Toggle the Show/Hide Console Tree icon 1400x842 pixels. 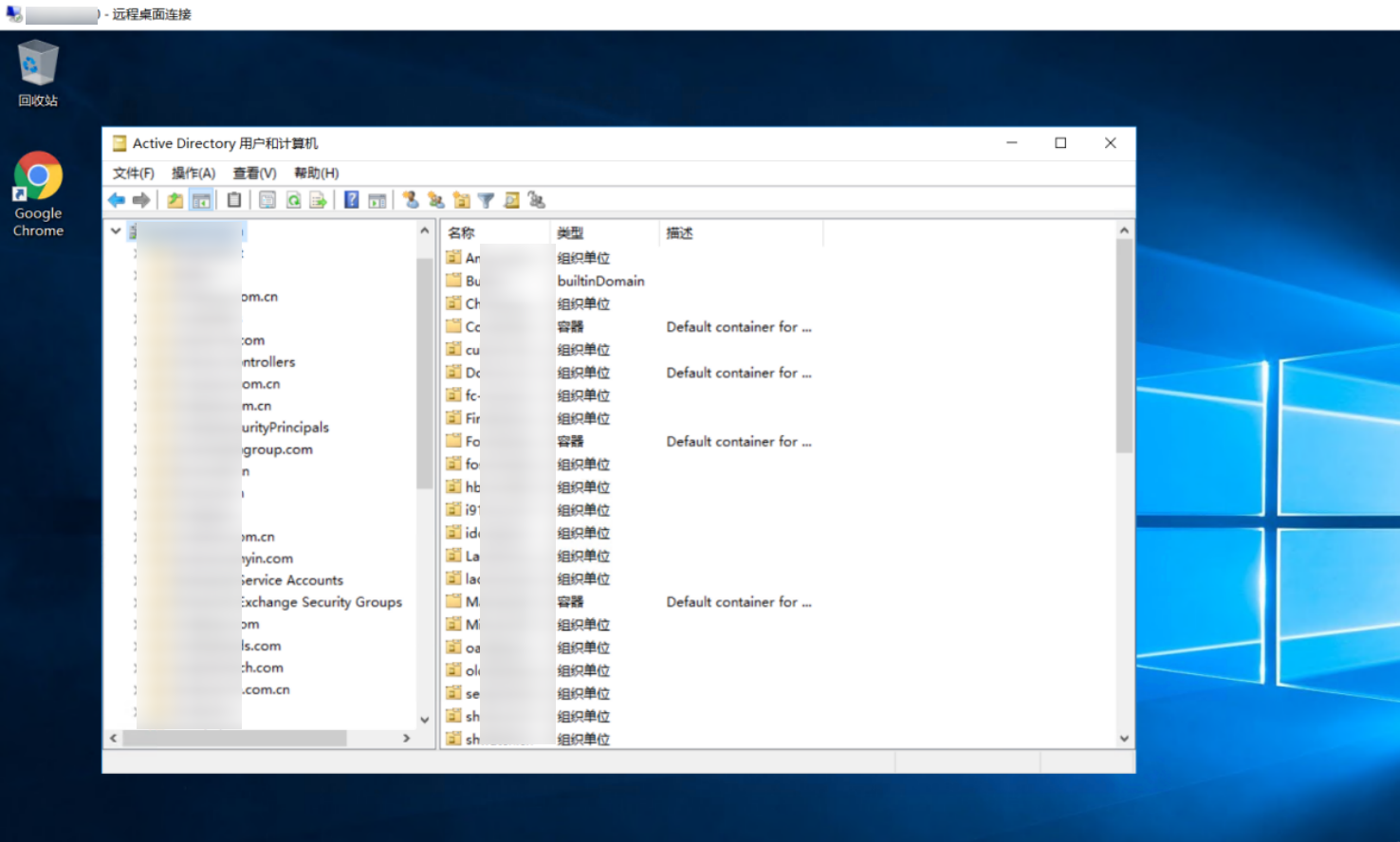tap(201, 200)
